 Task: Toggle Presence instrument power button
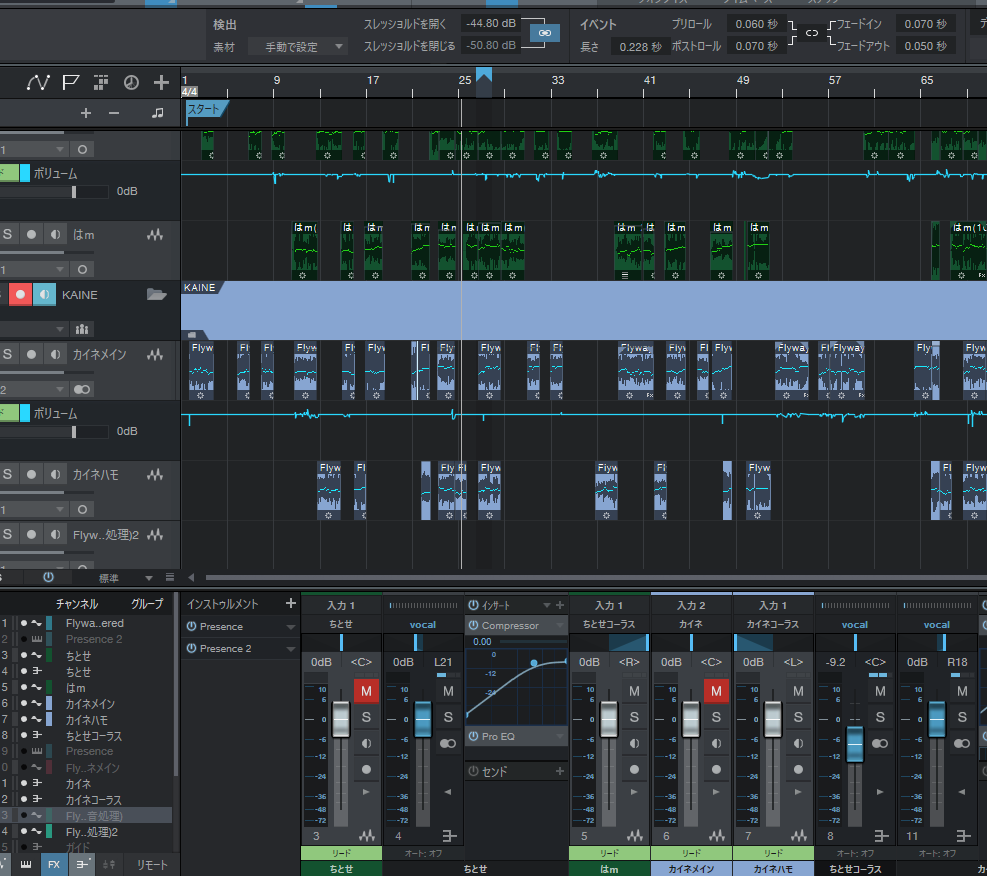(x=191, y=627)
